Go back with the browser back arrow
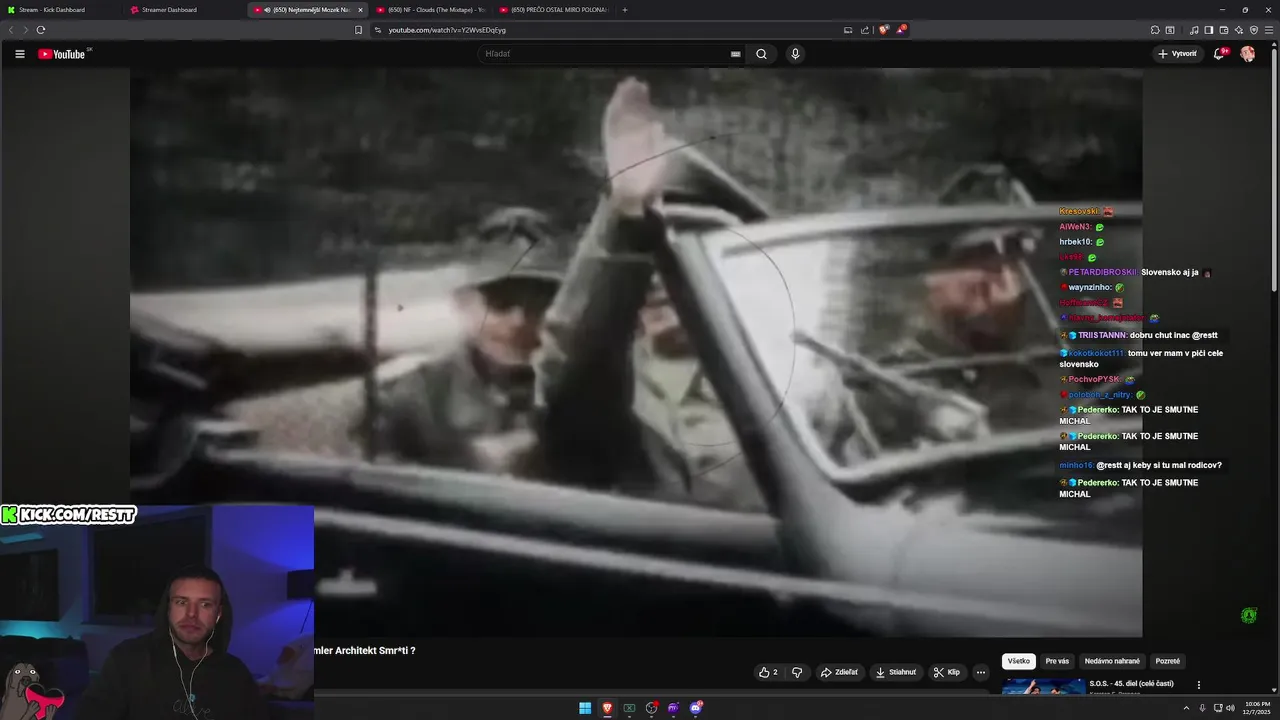Viewport: 1280px width, 720px height. pyautogui.click(x=11, y=30)
